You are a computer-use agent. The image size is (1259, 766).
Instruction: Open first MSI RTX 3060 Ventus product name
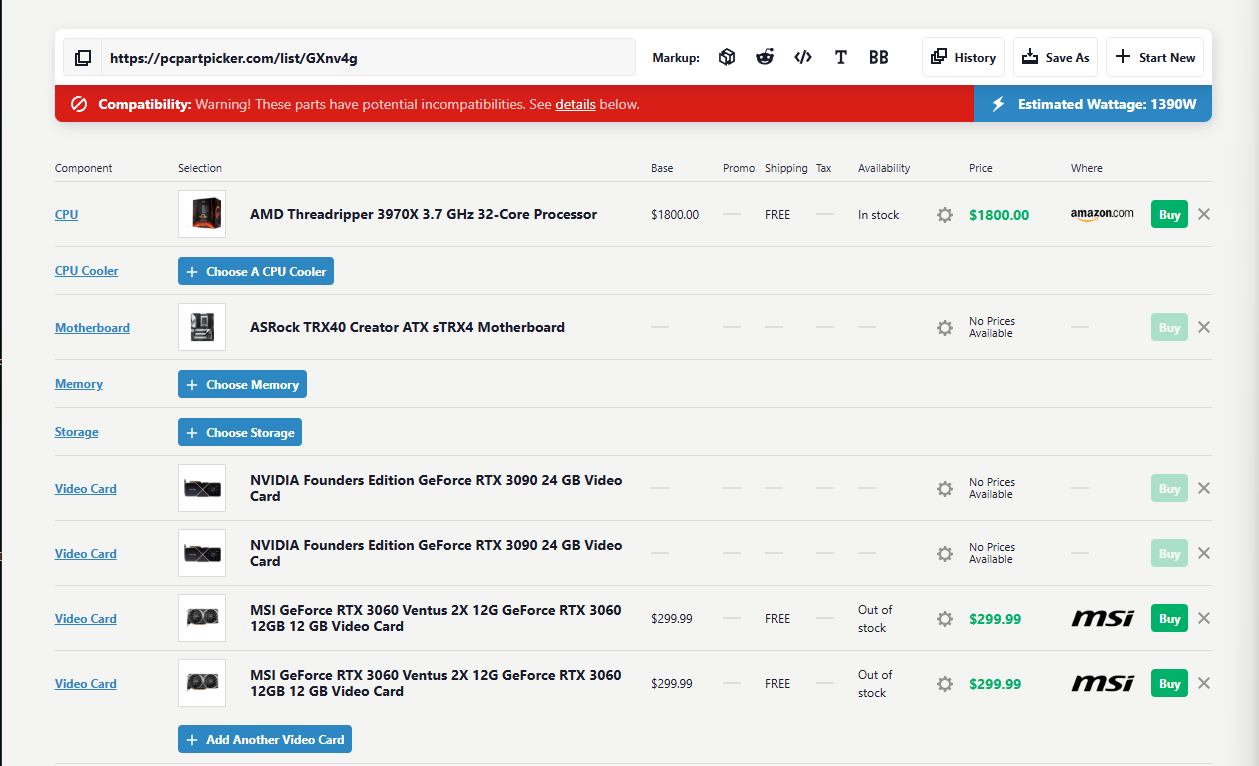click(435, 618)
